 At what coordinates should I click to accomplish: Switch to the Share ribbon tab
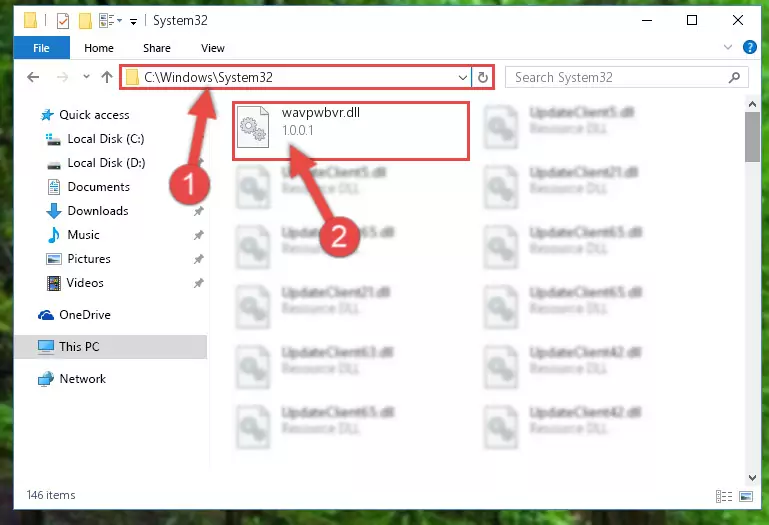coord(157,48)
